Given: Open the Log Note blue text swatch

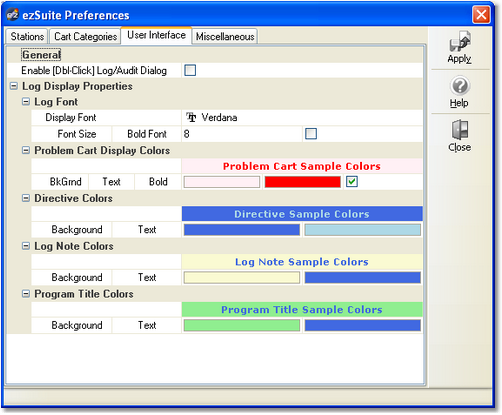Looking at the screenshot, I should coord(363,278).
